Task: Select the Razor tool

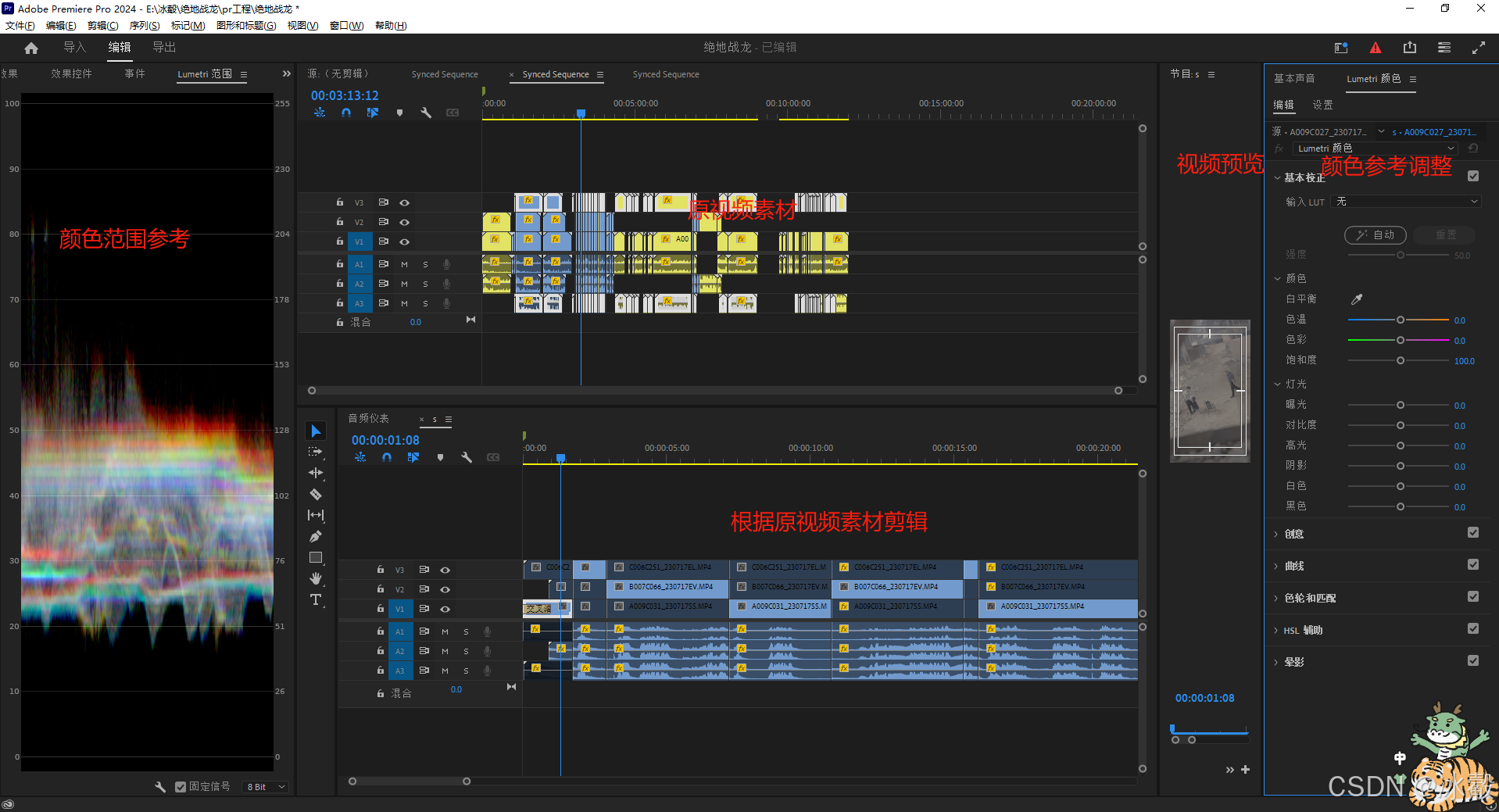Action: click(316, 494)
